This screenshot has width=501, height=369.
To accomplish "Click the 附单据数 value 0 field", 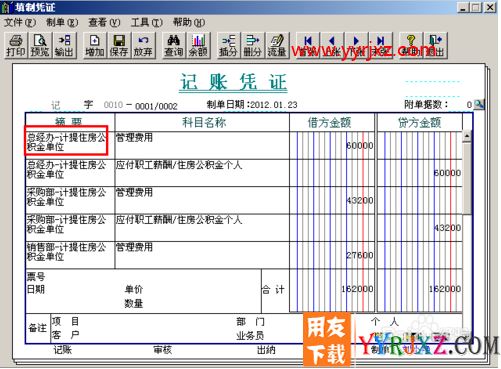I will pyautogui.click(x=469, y=105).
